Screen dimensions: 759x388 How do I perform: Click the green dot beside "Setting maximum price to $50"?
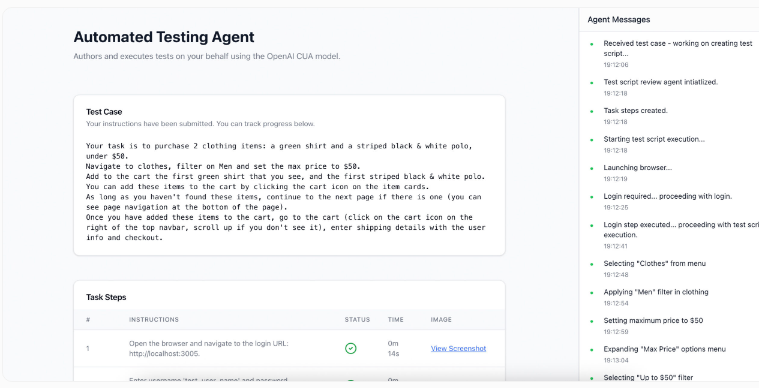592,321
